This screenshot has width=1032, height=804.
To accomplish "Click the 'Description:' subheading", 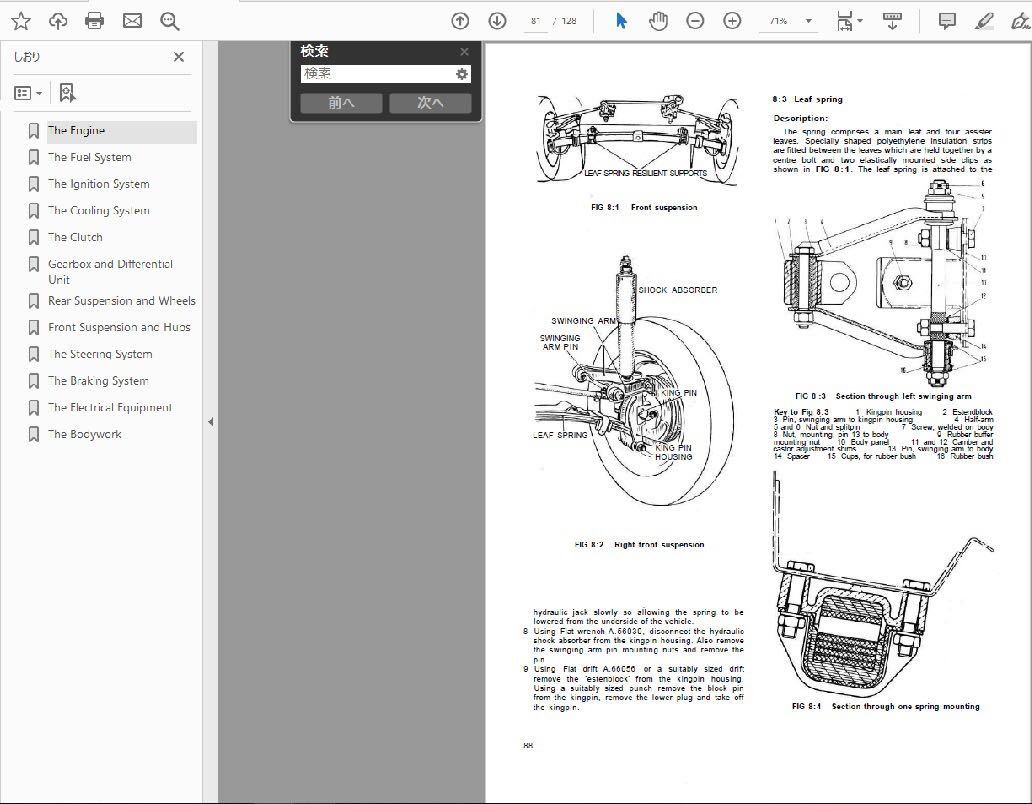I will 800,118.
